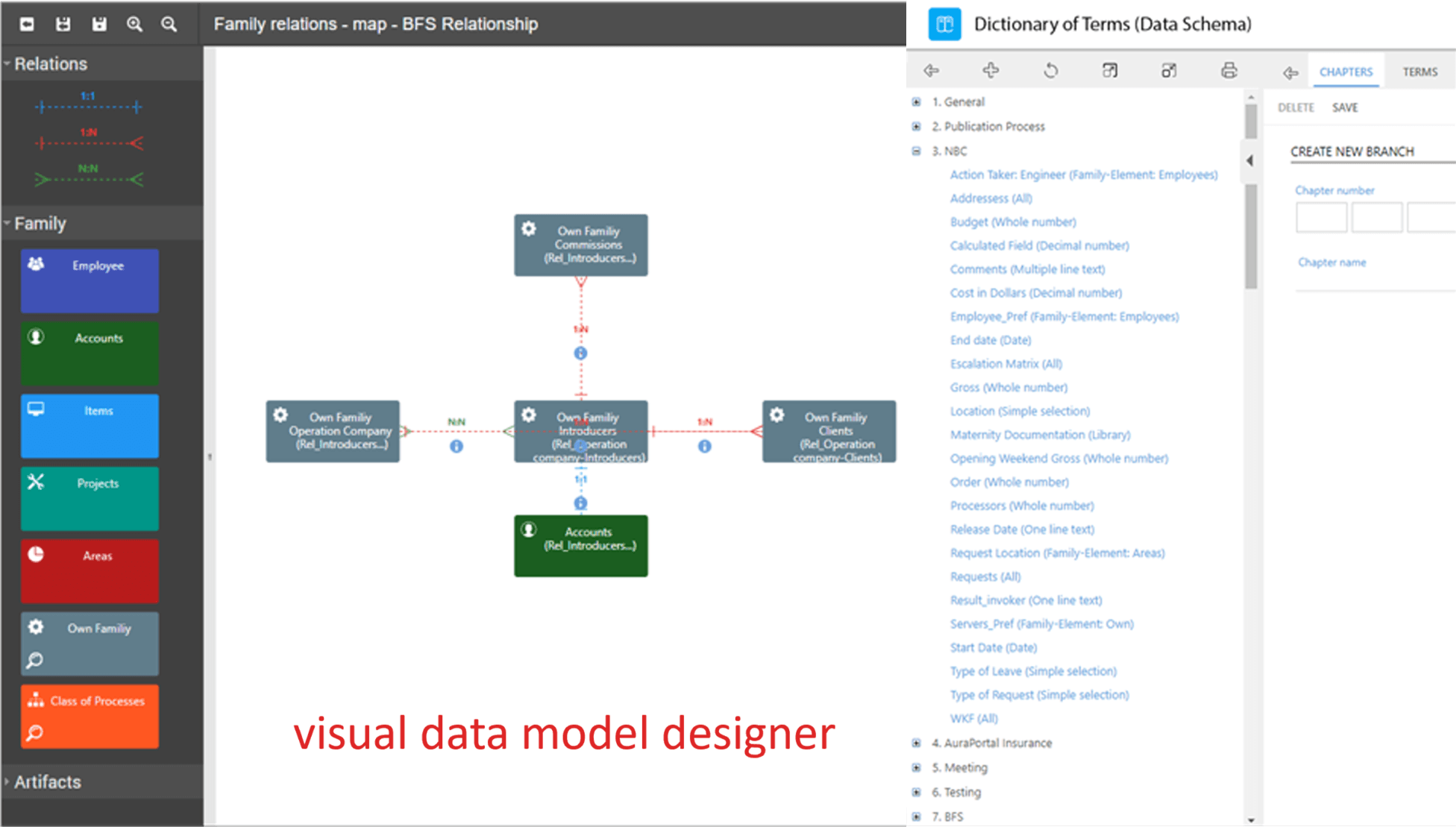Expand the 1. General chapter
1456x827 pixels.
[917, 102]
